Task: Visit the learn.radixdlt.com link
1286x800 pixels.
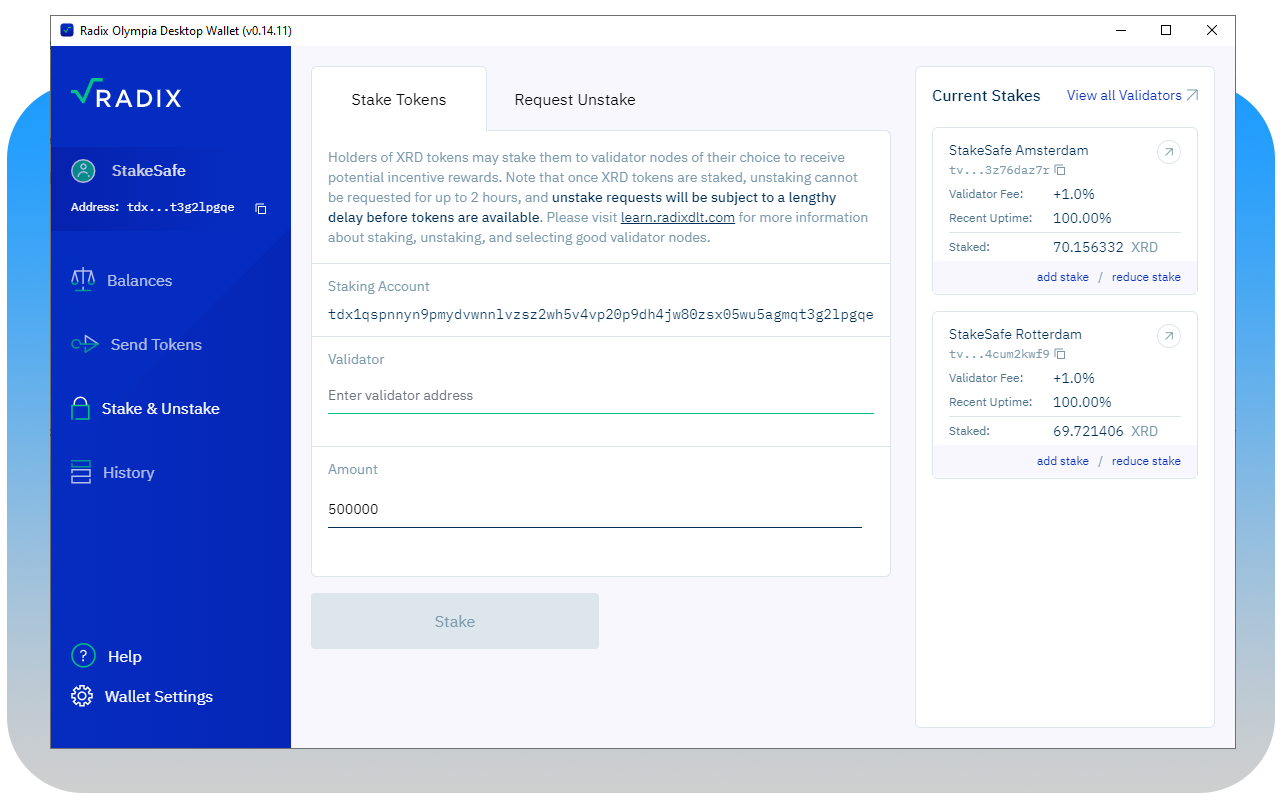Action: [x=678, y=217]
